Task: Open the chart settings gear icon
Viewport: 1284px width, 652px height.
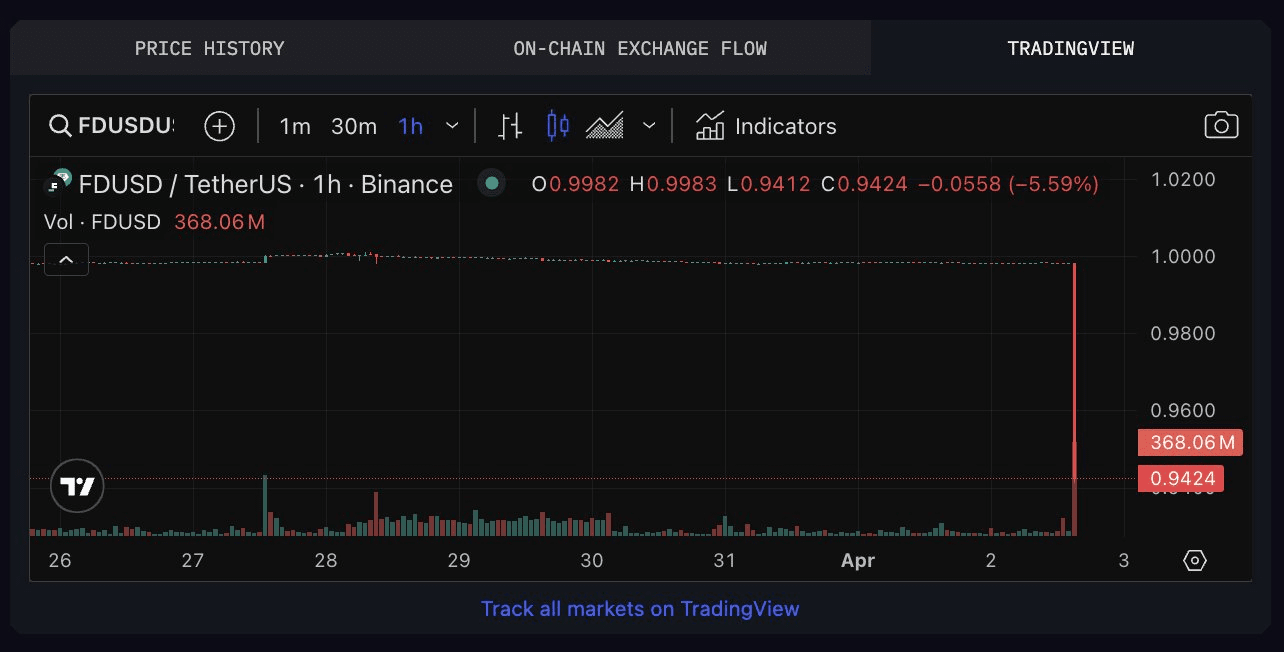Action: 1195,561
